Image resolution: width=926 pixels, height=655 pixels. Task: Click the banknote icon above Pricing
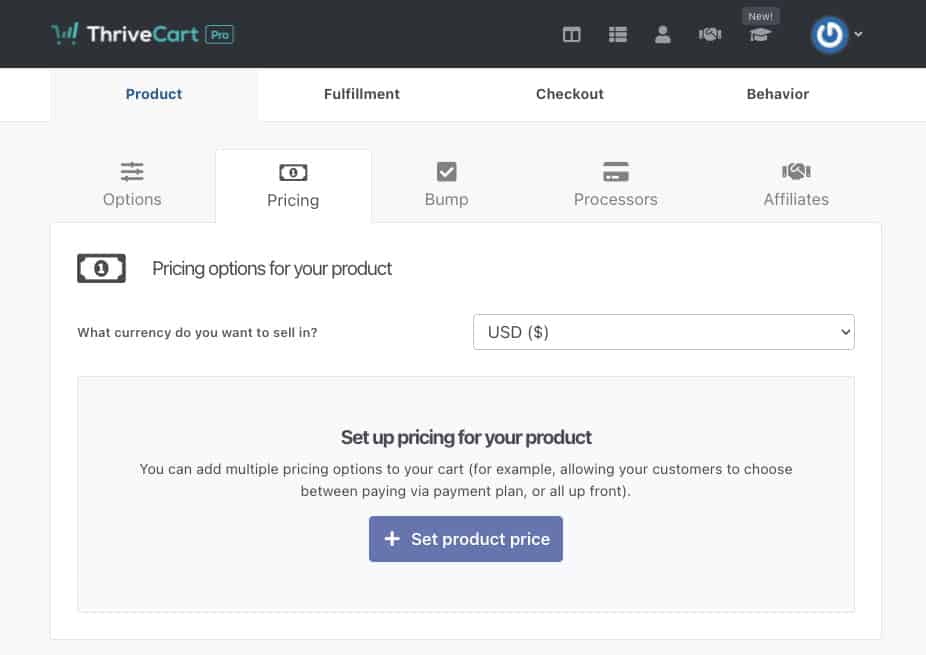[x=293, y=171]
